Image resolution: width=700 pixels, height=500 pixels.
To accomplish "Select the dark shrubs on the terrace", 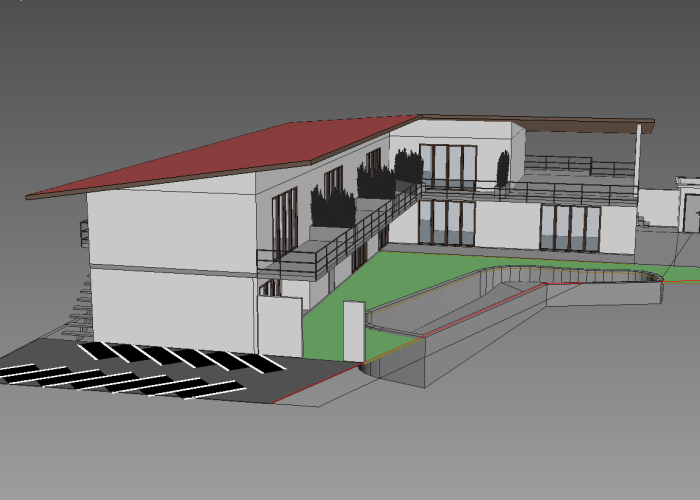I will pos(333,207).
